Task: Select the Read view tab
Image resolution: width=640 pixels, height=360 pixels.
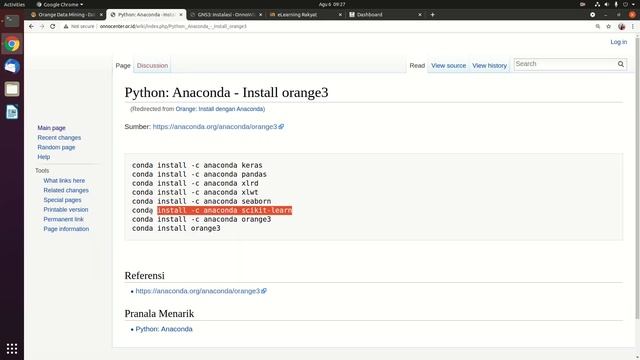Action: click(417, 65)
